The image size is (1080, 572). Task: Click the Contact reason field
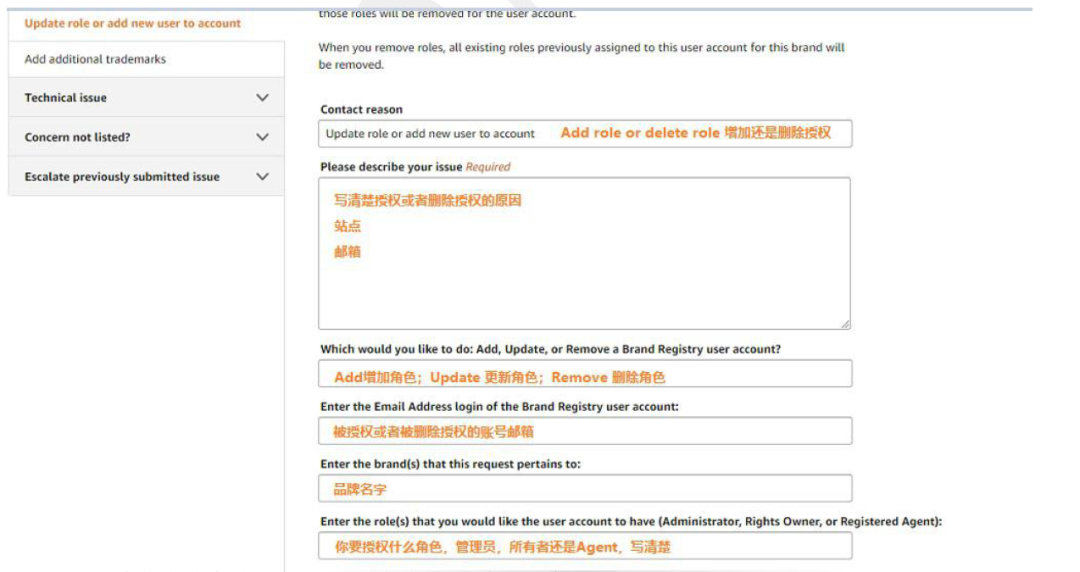585,134
